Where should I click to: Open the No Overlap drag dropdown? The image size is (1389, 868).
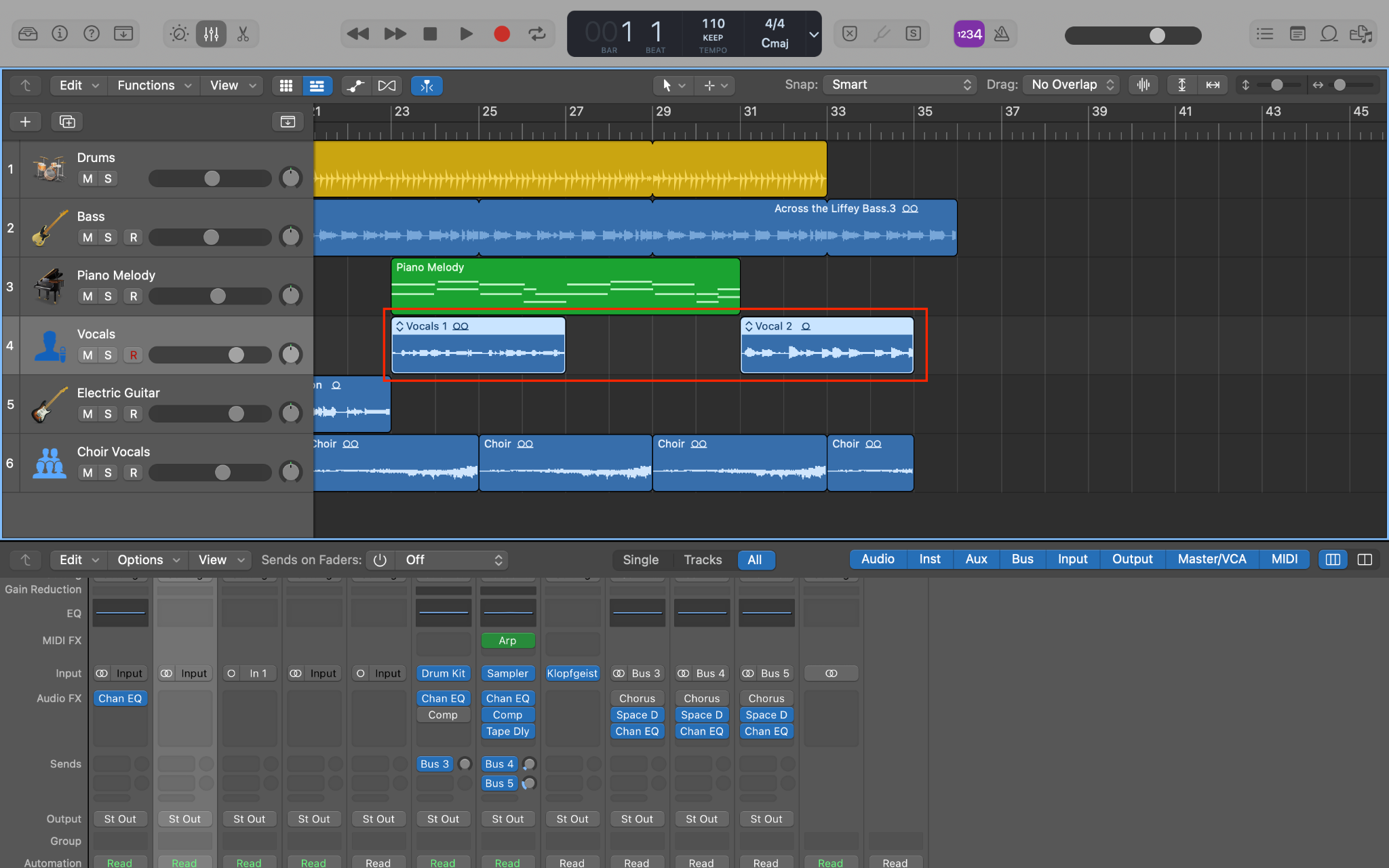[x=1070, y=85]
